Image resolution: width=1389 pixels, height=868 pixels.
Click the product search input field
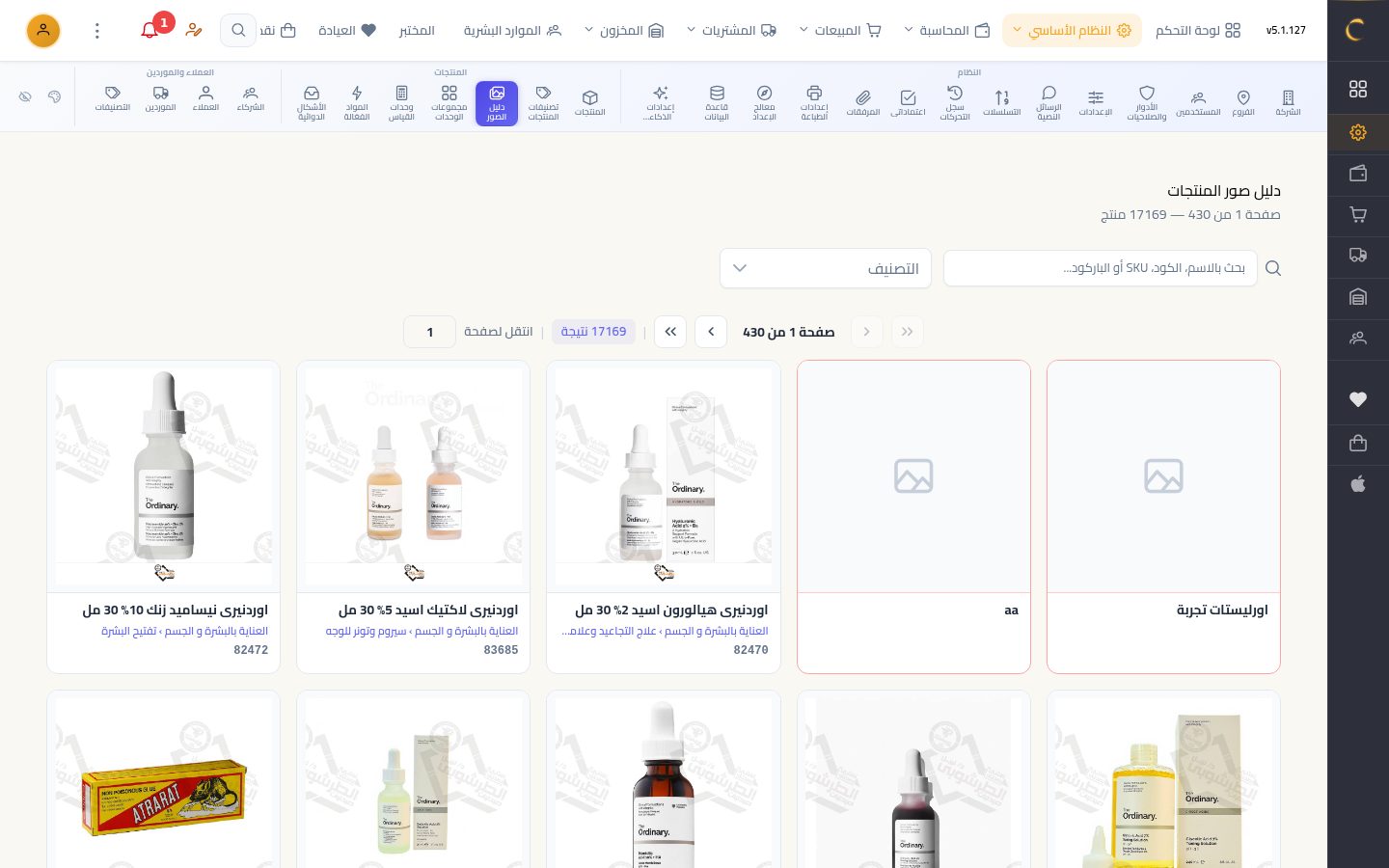(x=1101, y=268)
